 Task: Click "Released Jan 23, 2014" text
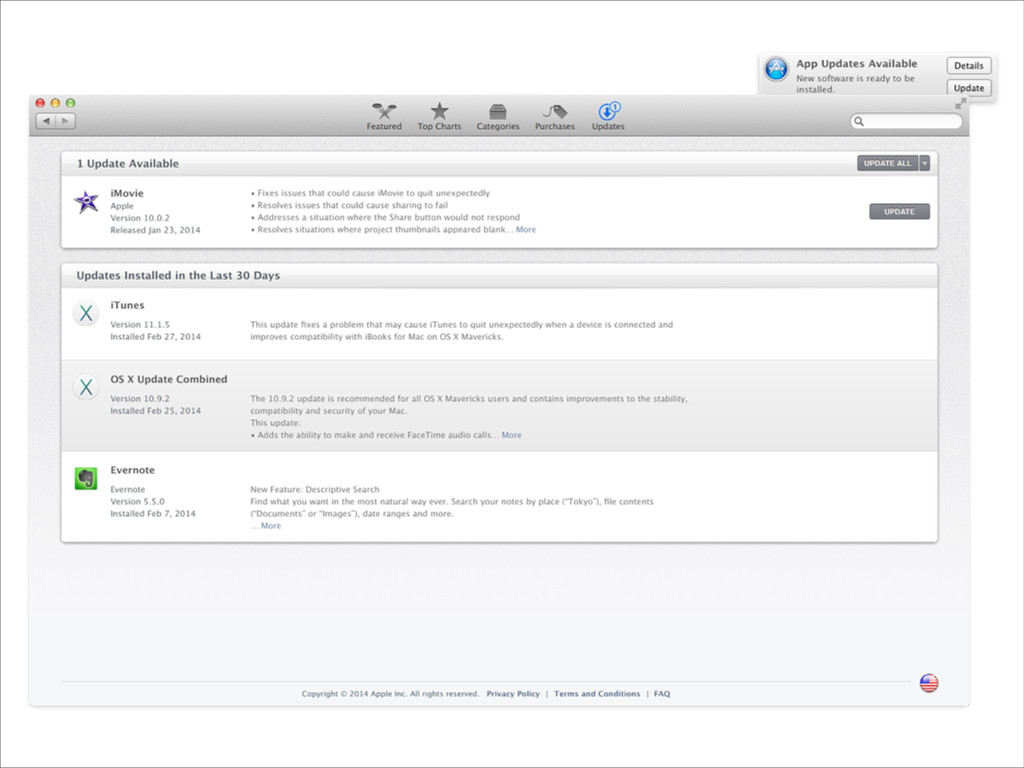[x=155, y=230]
